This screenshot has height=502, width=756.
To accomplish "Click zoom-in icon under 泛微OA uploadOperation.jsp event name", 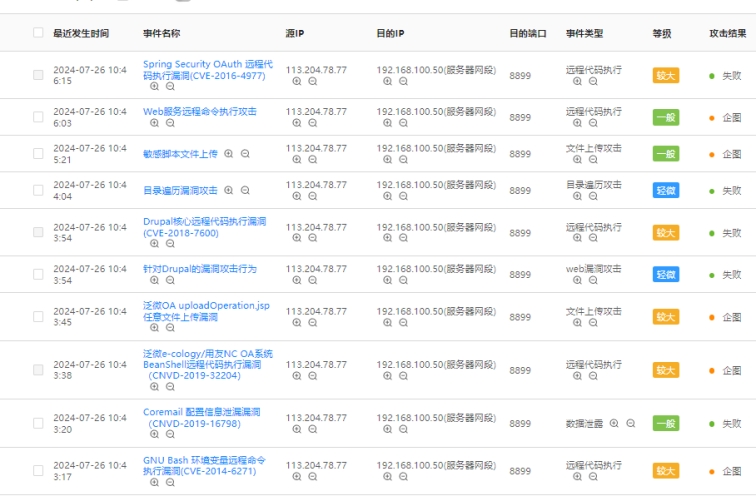I will point(154,328).
